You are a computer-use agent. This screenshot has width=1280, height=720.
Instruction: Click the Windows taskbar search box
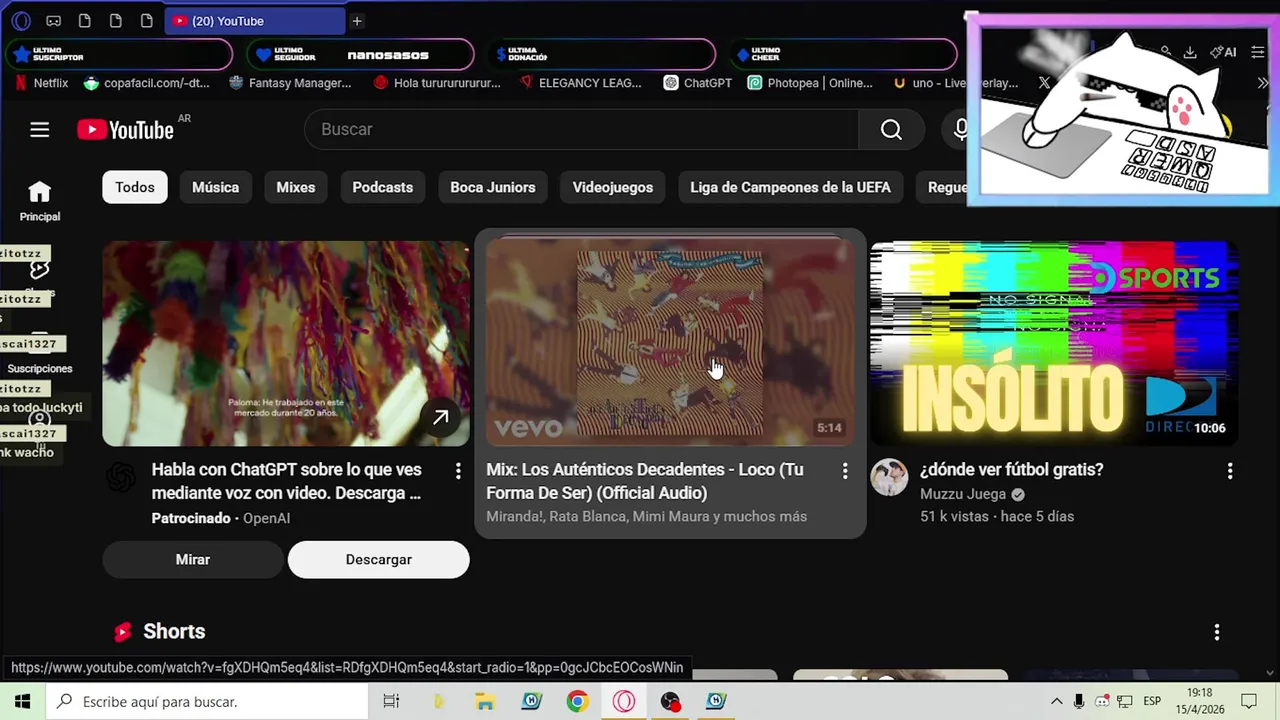point(208,701)
